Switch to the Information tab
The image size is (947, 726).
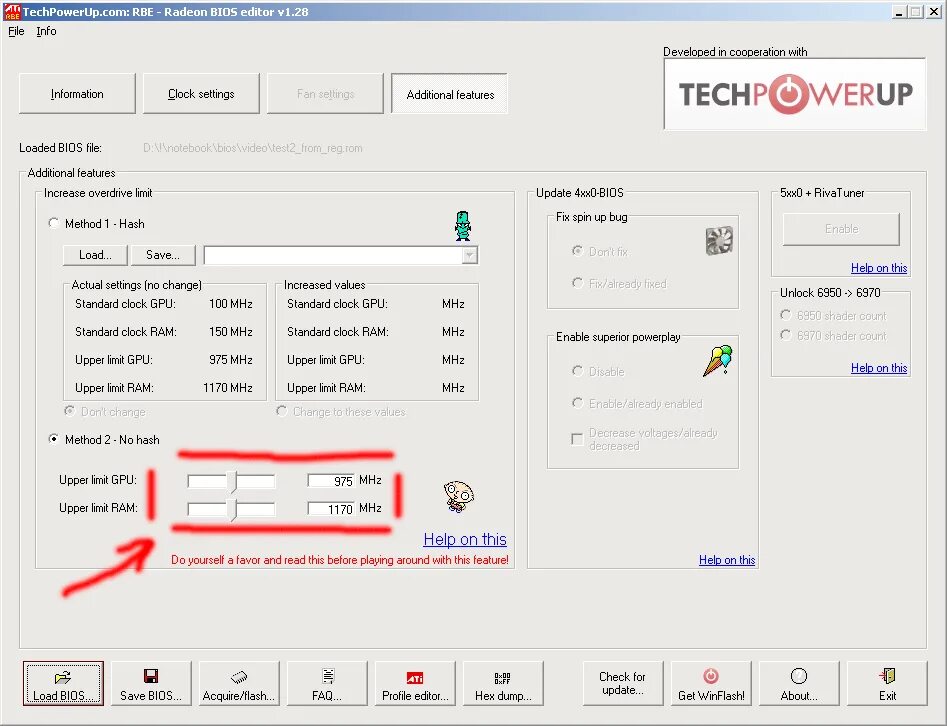(77, 94)
